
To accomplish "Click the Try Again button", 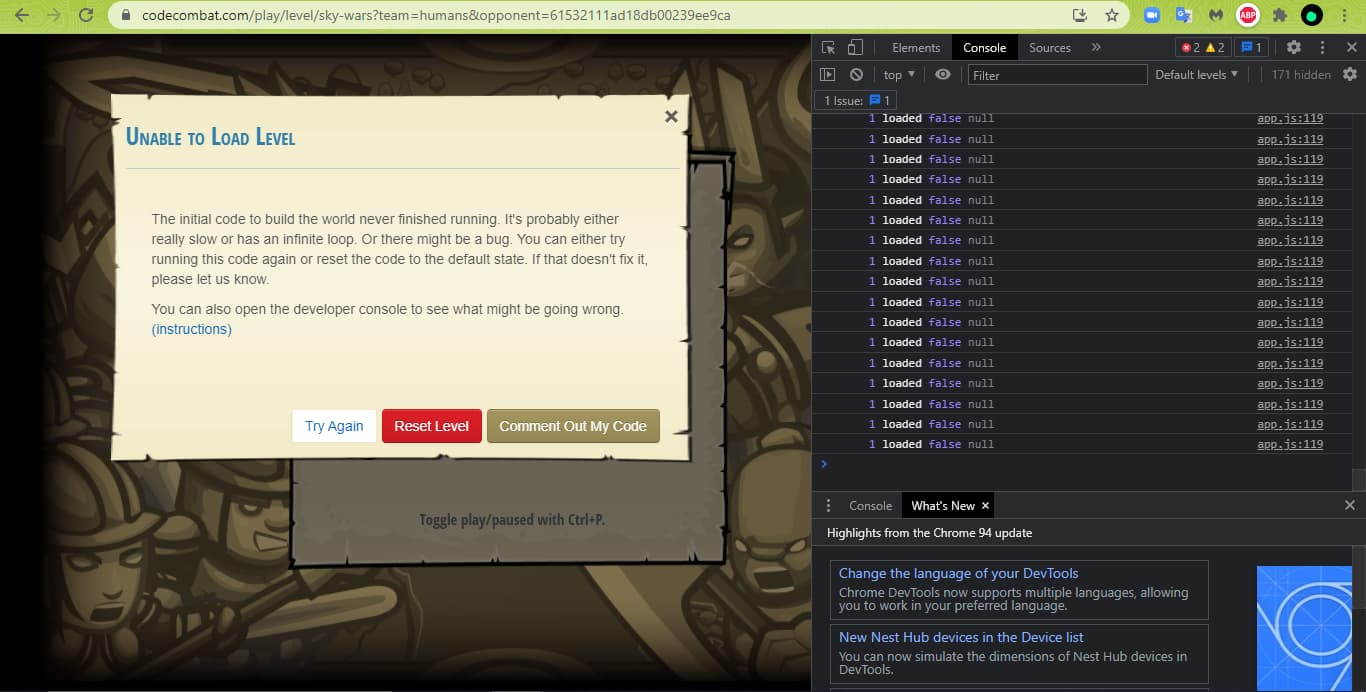I will [334, 426].
